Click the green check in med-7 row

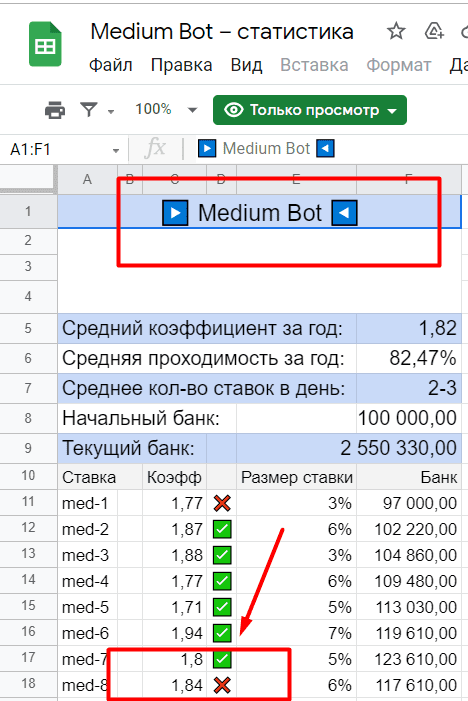[222, 659]
